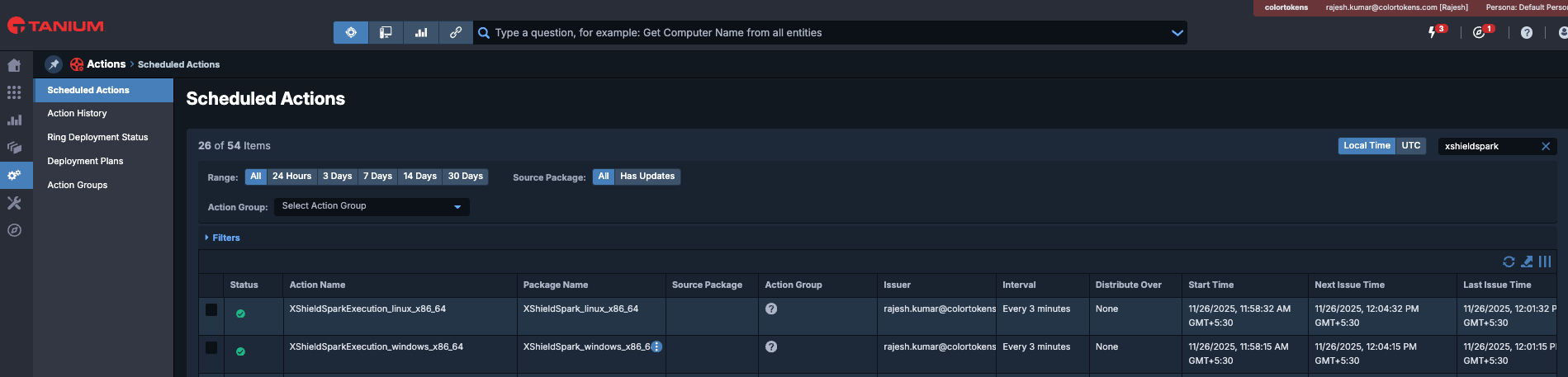Screen dimensions: 1568x377
Task: Open the help question mark icon
Action: (1527, 32)
